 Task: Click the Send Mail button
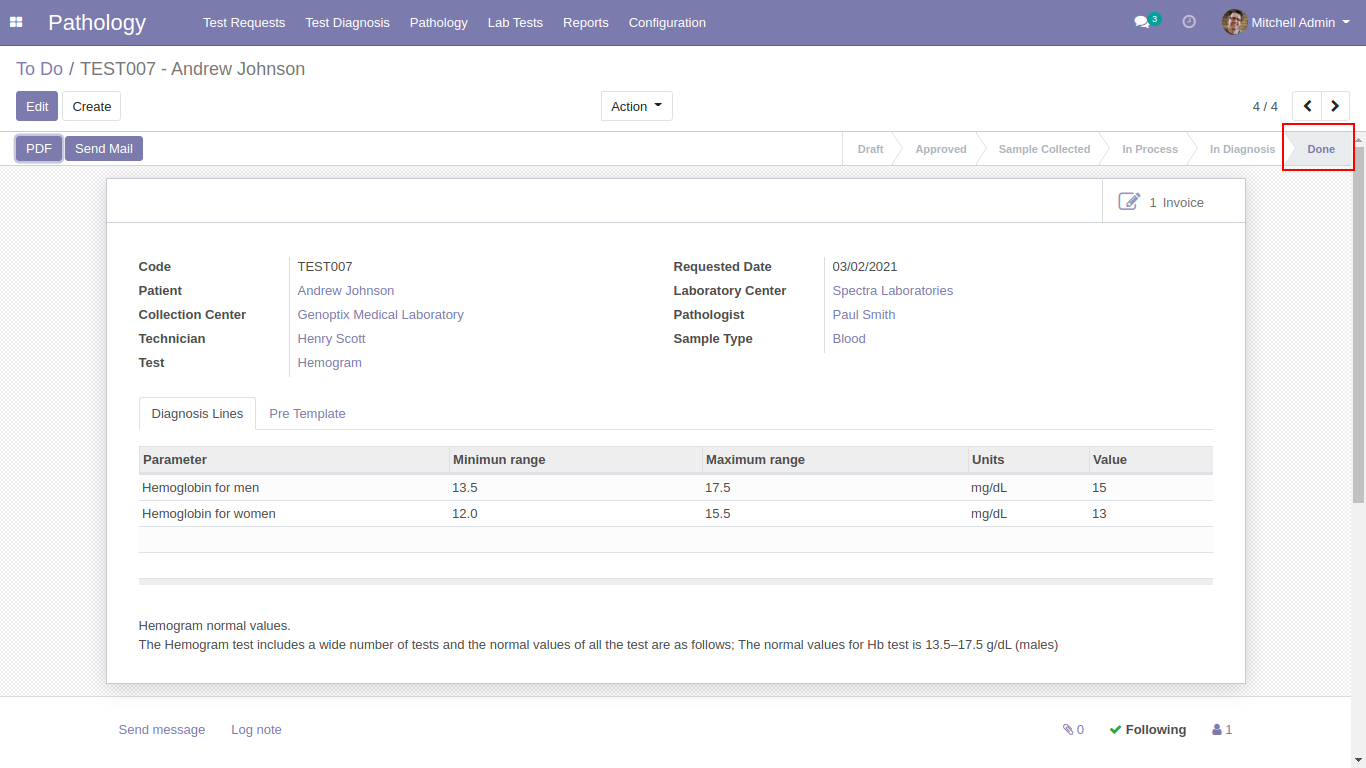point(104,149)
